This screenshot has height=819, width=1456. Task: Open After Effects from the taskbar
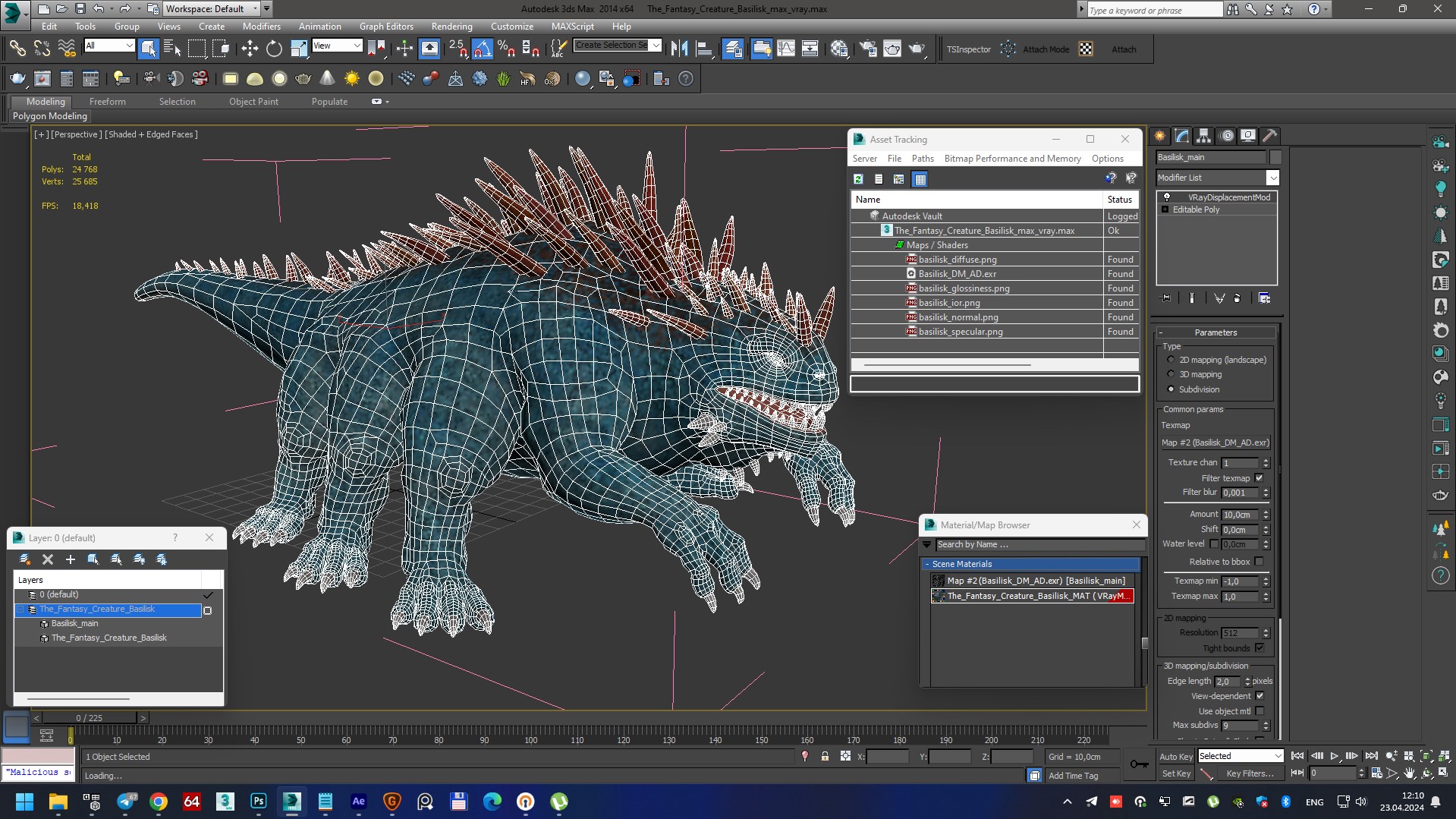[359, 801]
